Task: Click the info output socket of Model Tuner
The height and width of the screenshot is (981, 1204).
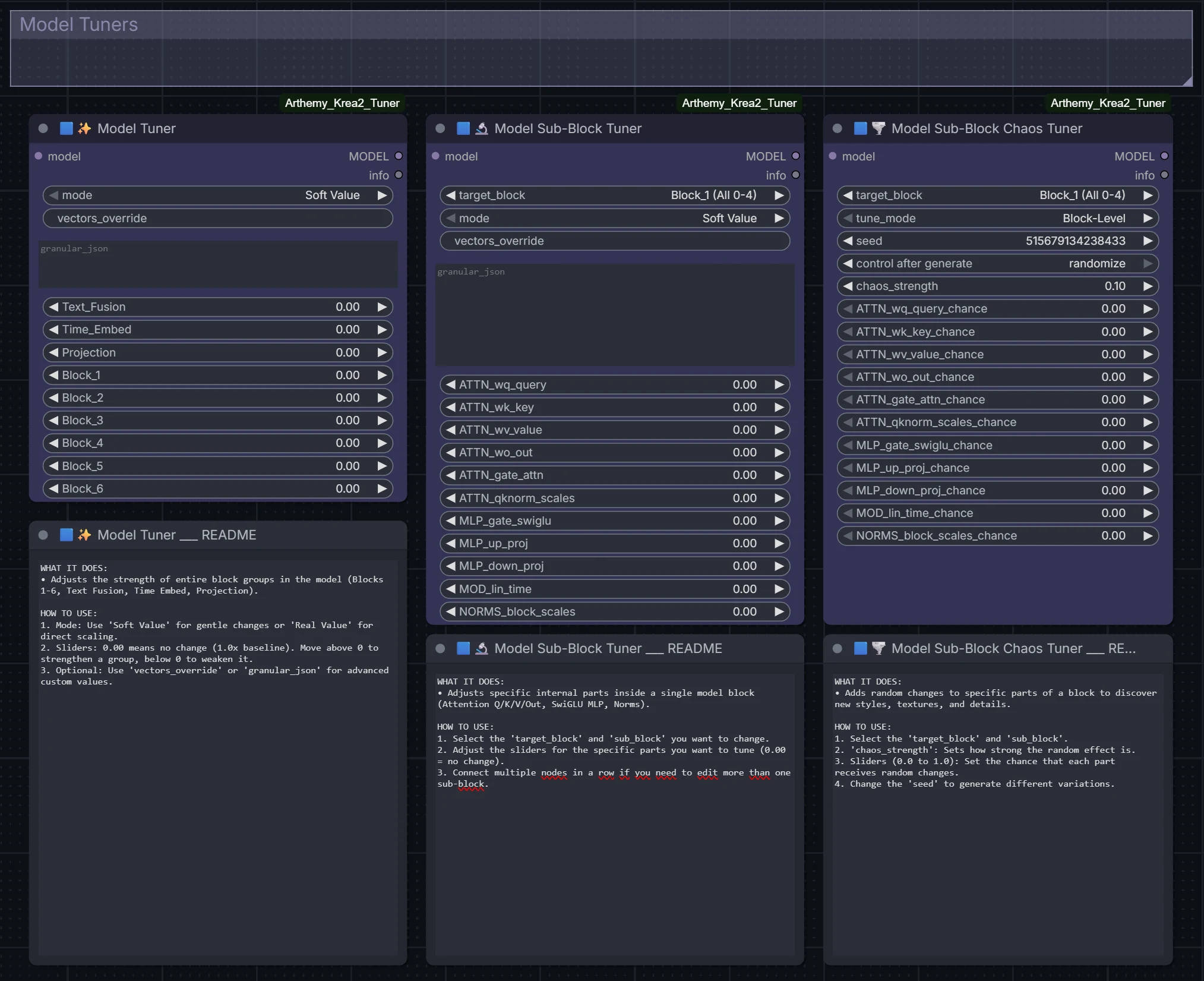Action: (x=399, y=175)
